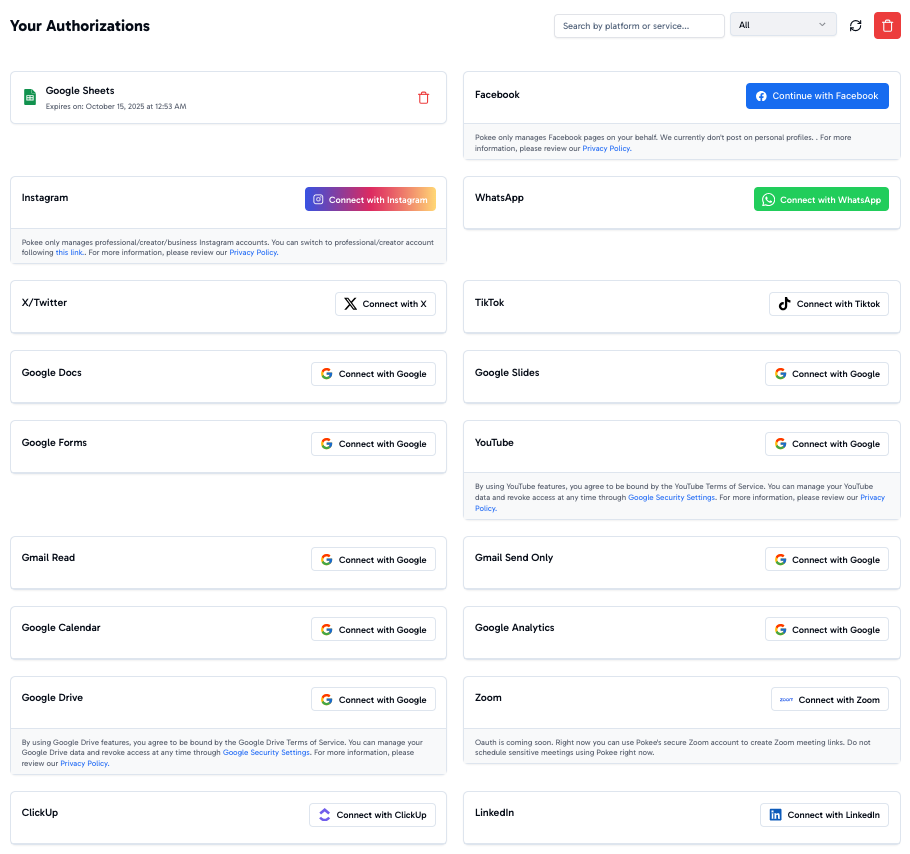The image size is (910, 854).
Task: Open Privacy Policy link under Google Drive
Action: (x=84, y=763)
